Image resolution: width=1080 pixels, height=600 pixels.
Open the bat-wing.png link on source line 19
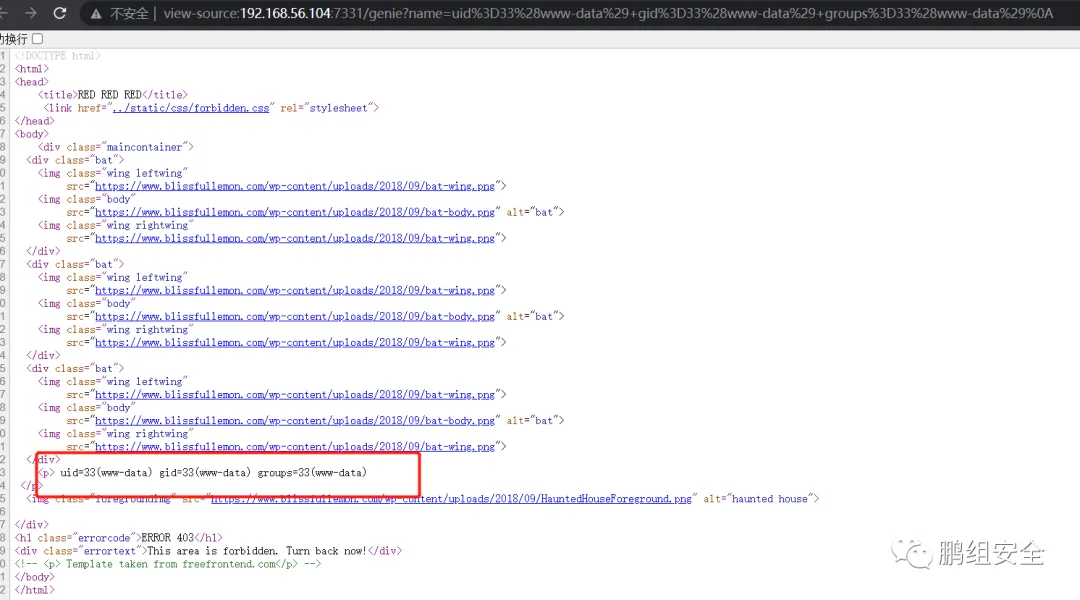(295, 291)
